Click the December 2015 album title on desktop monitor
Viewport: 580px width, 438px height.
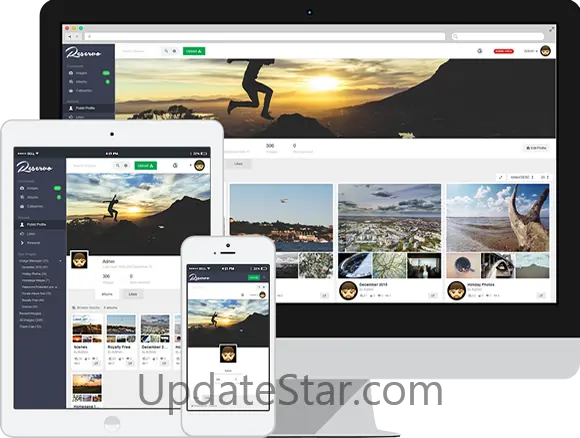point(373,284)
